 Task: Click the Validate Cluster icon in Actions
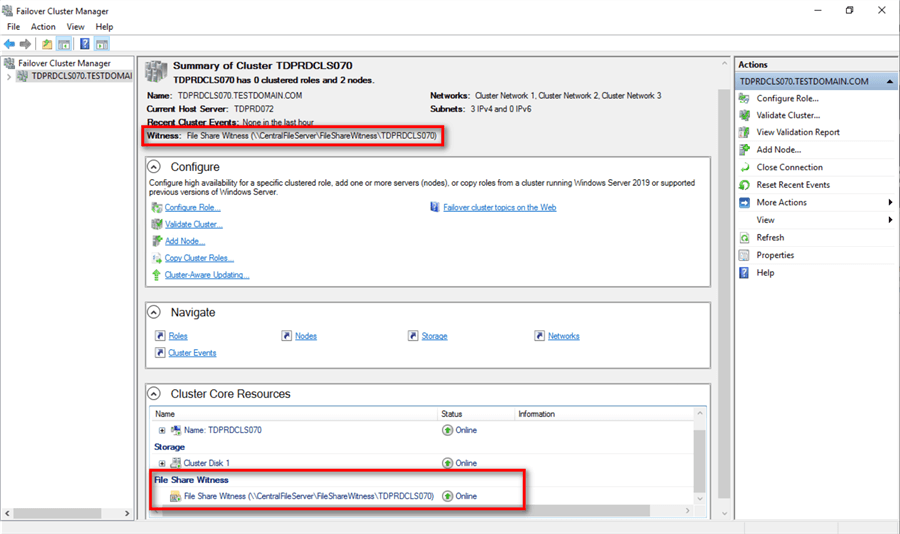745,115
